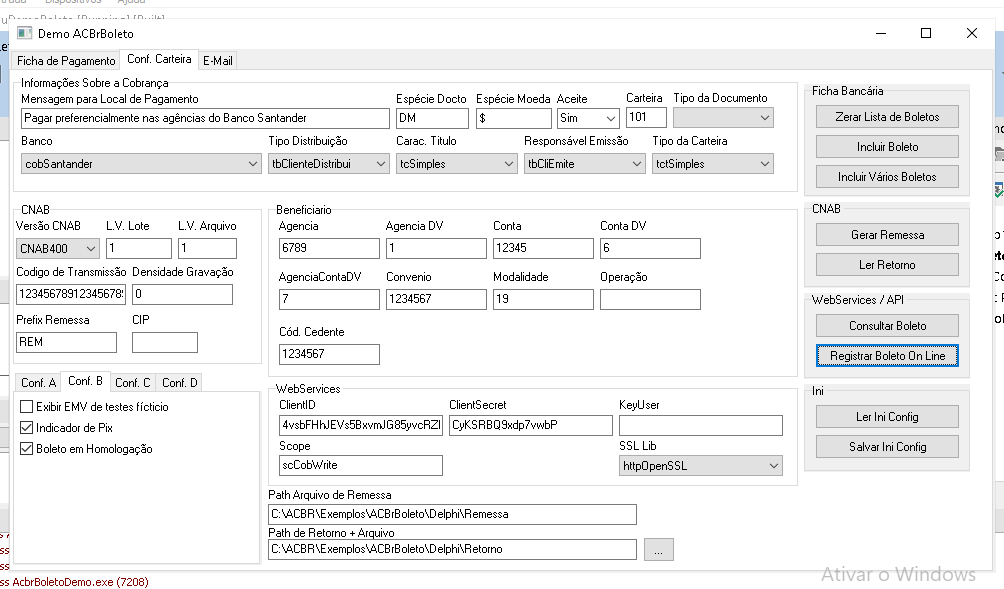Expand the Tipo Distribuição dropdown

tap(328, 164)
